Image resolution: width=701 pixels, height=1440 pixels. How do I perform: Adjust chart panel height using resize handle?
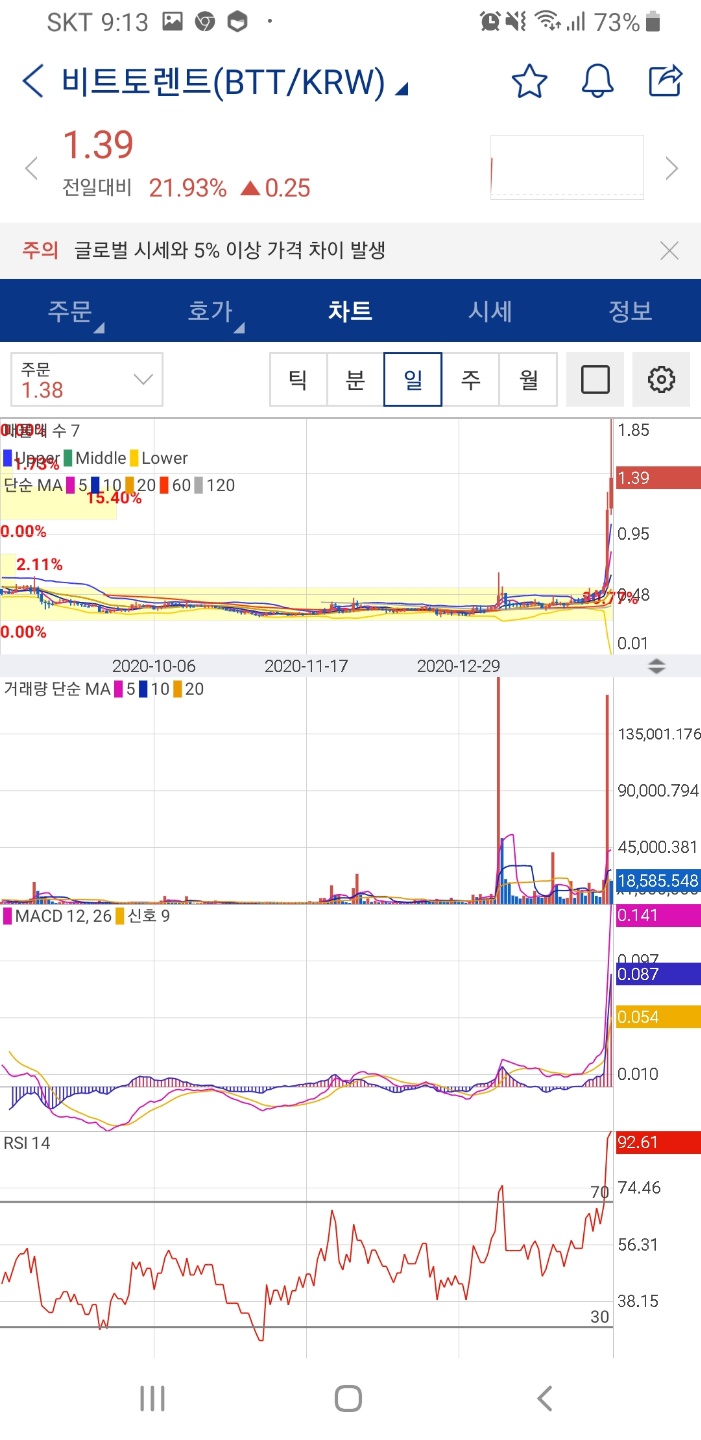tap(657, 666)
